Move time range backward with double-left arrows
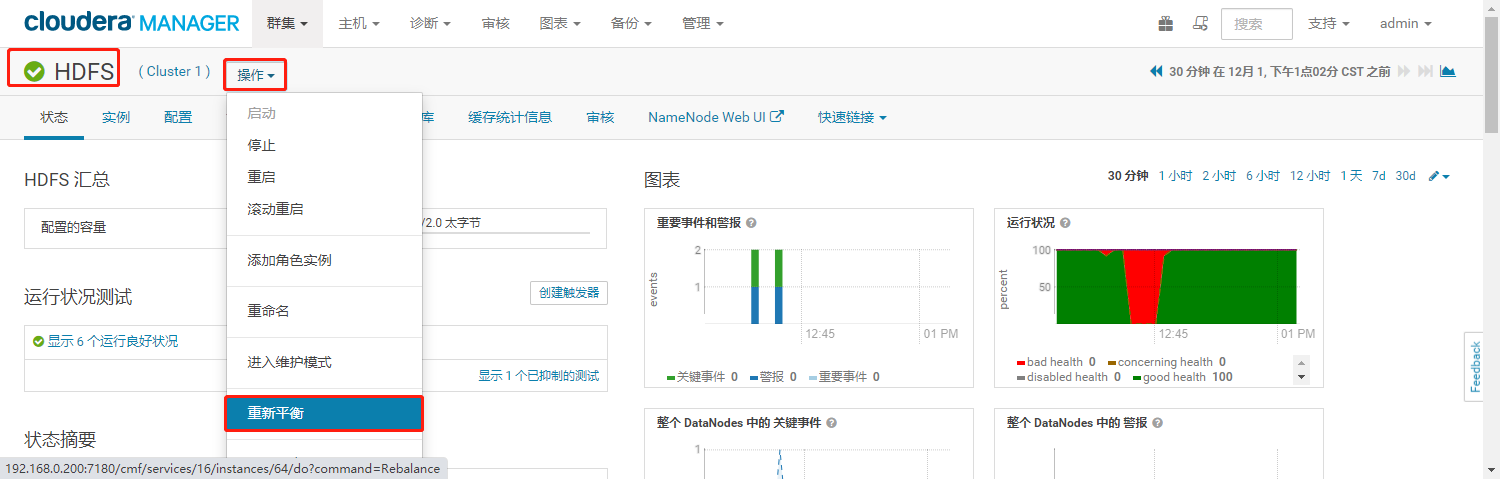Image resolution: width=1500 pixels, height=479 pixels. click(1157, 71)
